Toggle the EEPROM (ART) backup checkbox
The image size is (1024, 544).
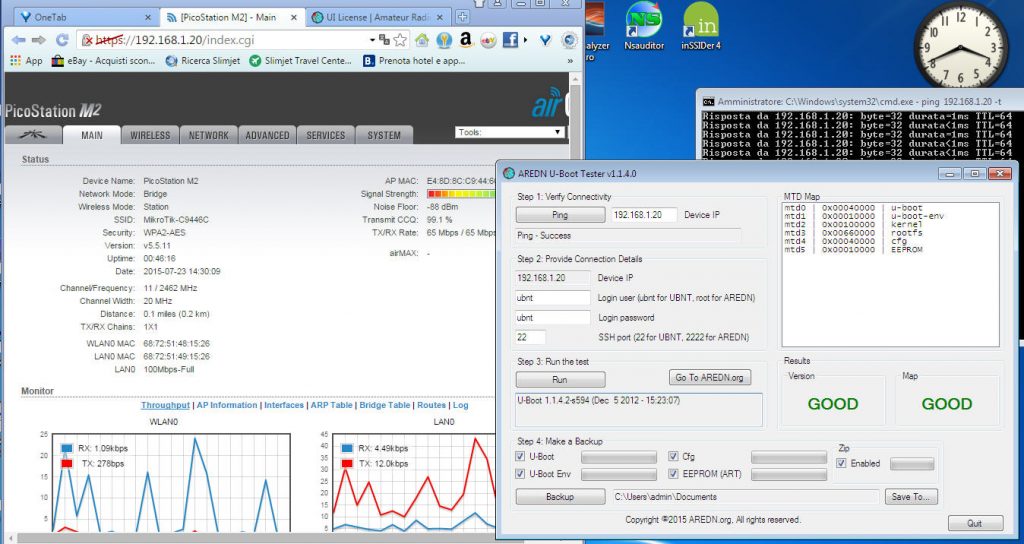pos(673,473)
